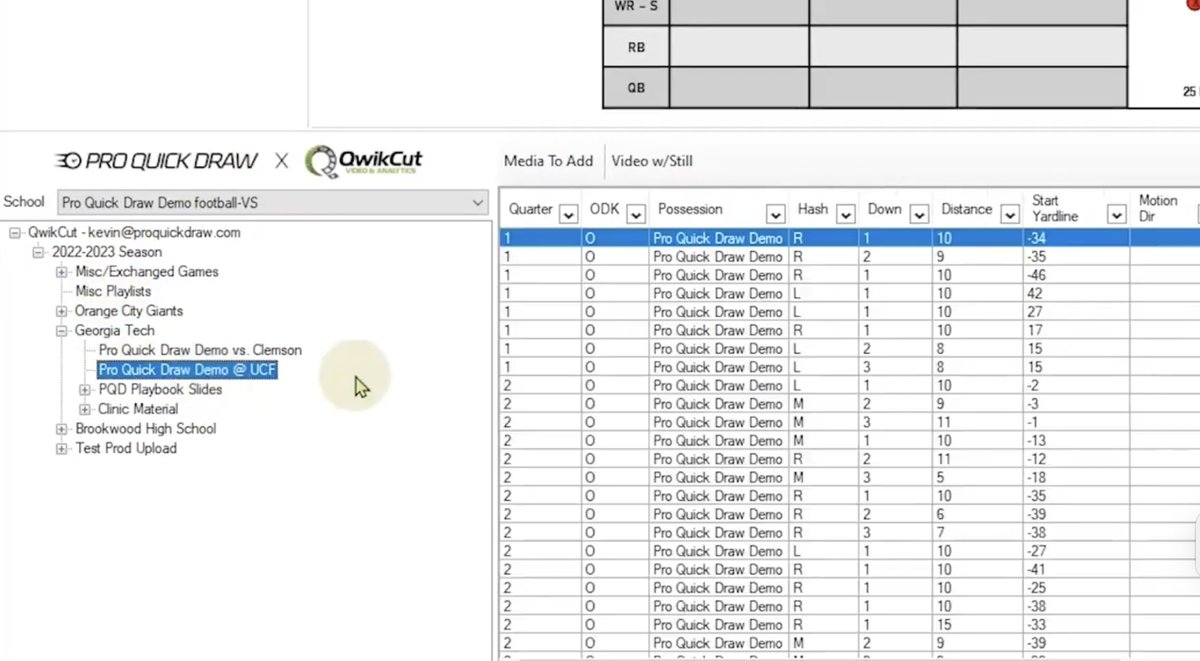
Task: Open the Down column filter dropdown
Action: (x=918, y=214)
